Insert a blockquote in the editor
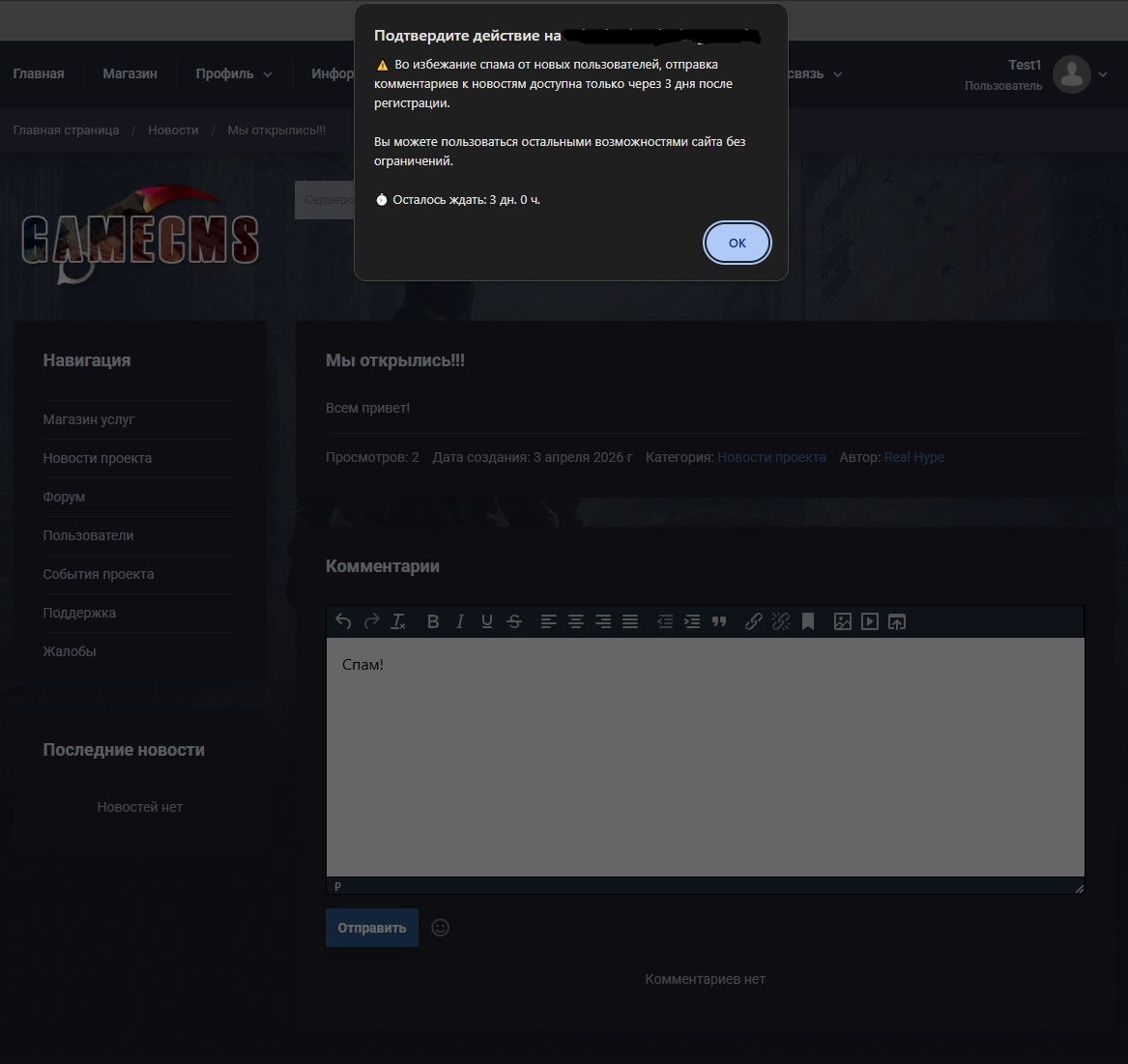Screen dimensions: 1128x1064 point(719,621)
